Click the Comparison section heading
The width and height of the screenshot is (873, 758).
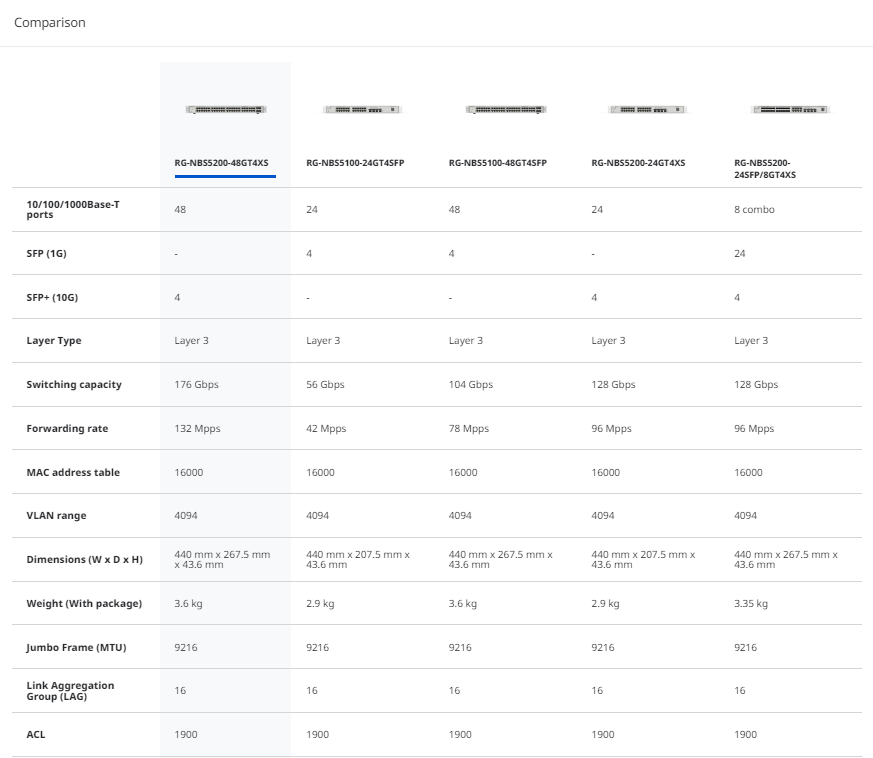point(50,22)
